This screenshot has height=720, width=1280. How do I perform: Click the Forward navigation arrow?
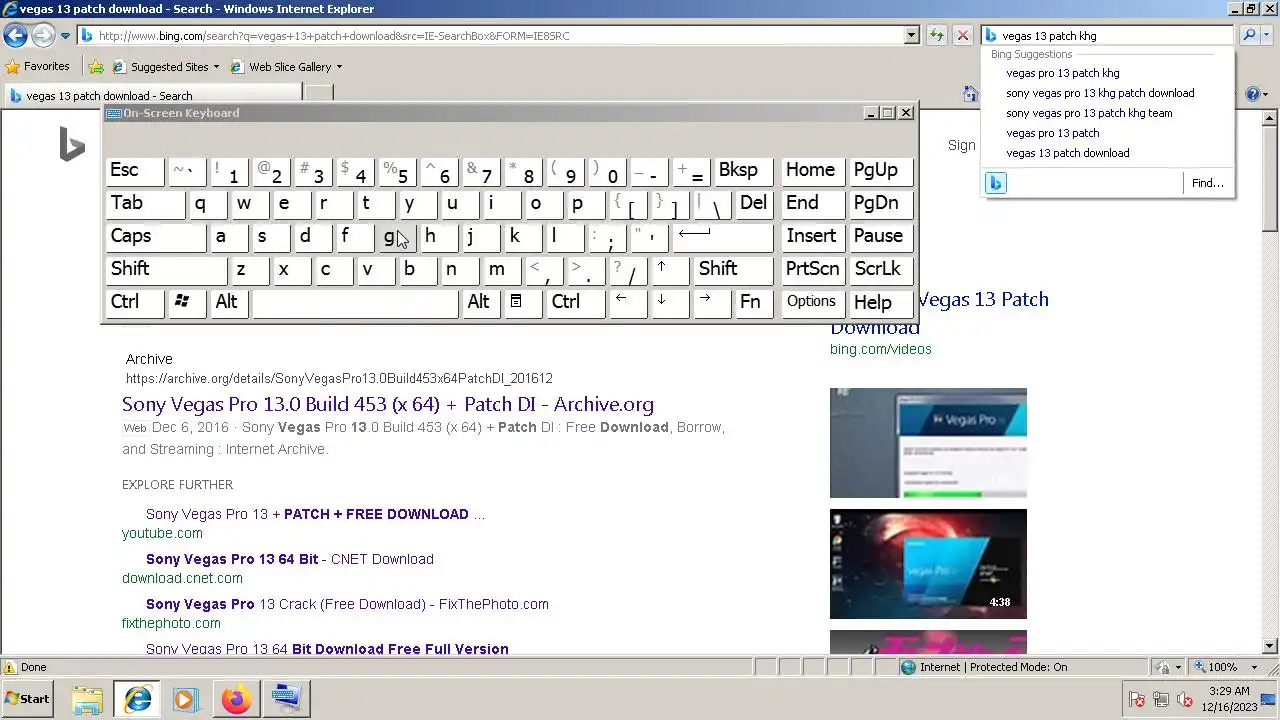(x=42, y=35)
